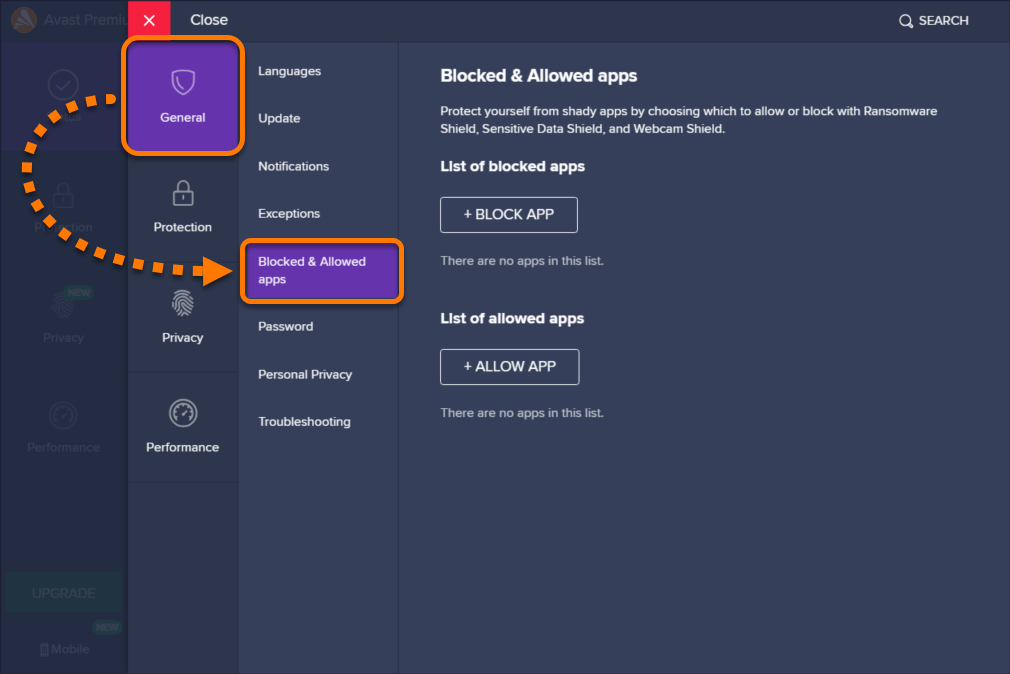
Task: Click the green UPGRADE button
Action: pos(63,593)
